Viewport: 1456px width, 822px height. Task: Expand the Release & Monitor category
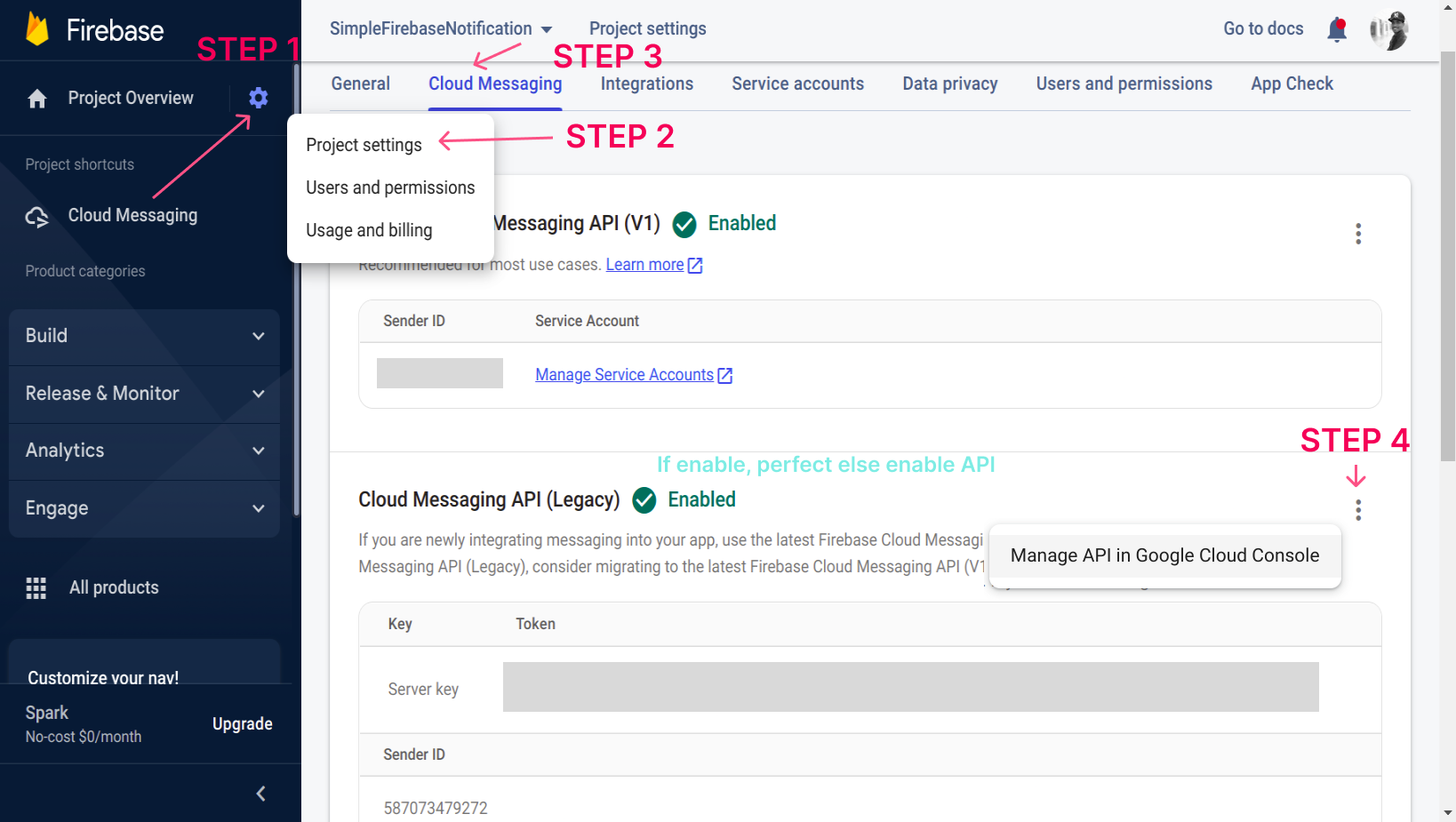tap(144, 394)
